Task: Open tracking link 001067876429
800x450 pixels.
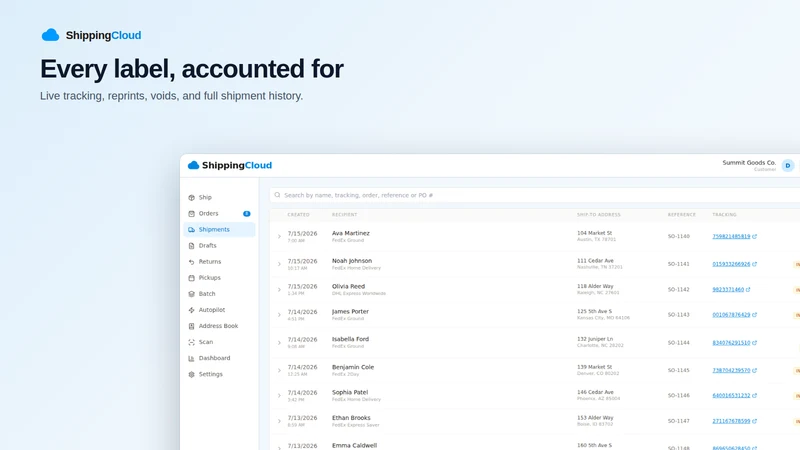Action: click(x=731, y=315)
